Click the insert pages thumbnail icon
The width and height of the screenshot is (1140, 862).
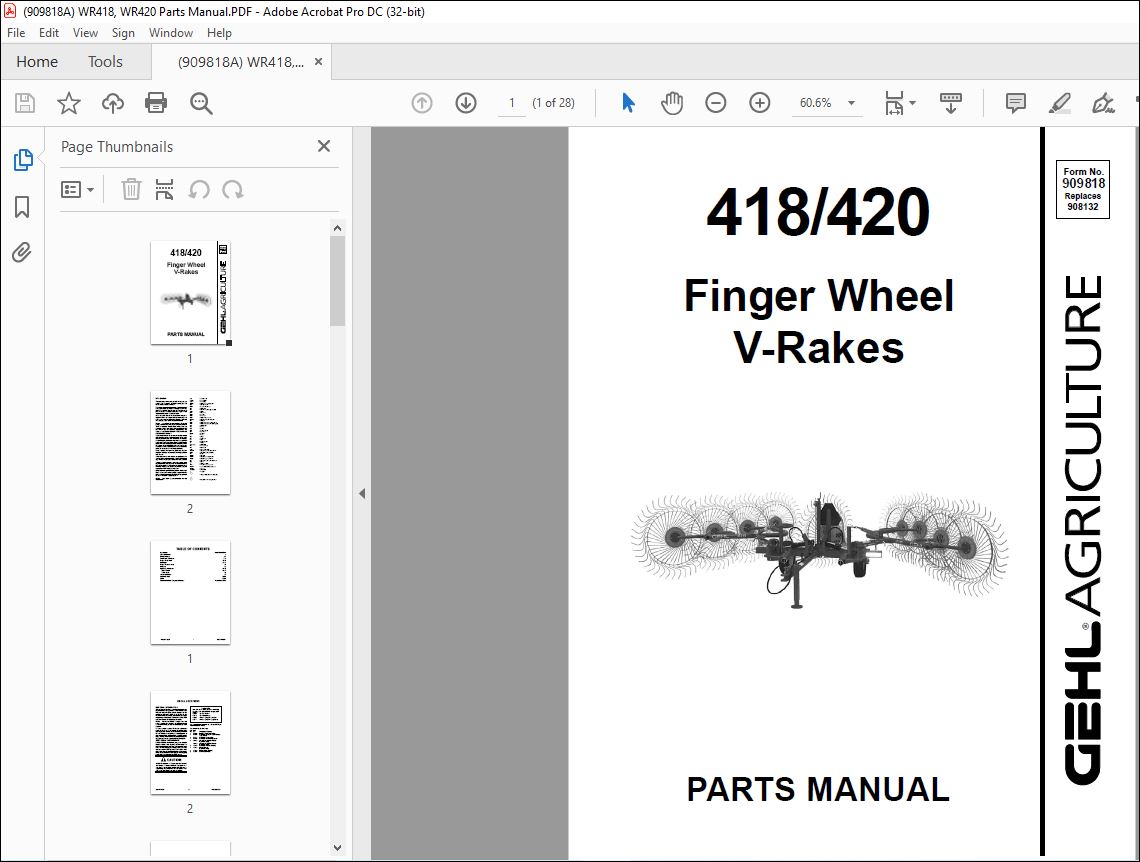click(164, 190)
